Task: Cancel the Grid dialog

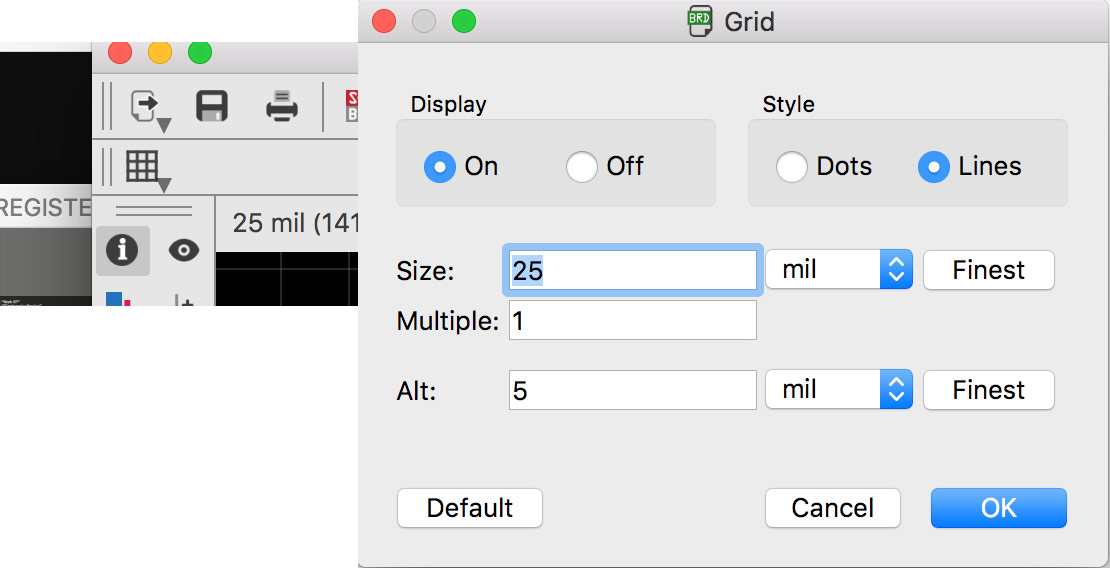Action: coord(832,508)
